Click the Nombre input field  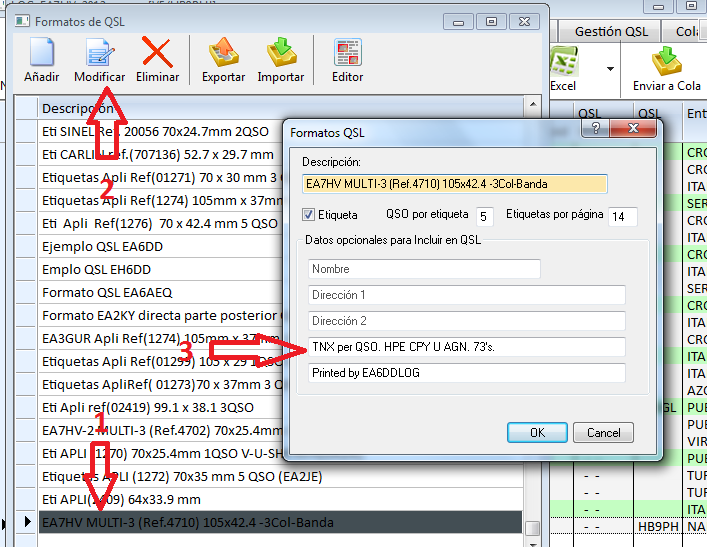click(x=424, y=269)
